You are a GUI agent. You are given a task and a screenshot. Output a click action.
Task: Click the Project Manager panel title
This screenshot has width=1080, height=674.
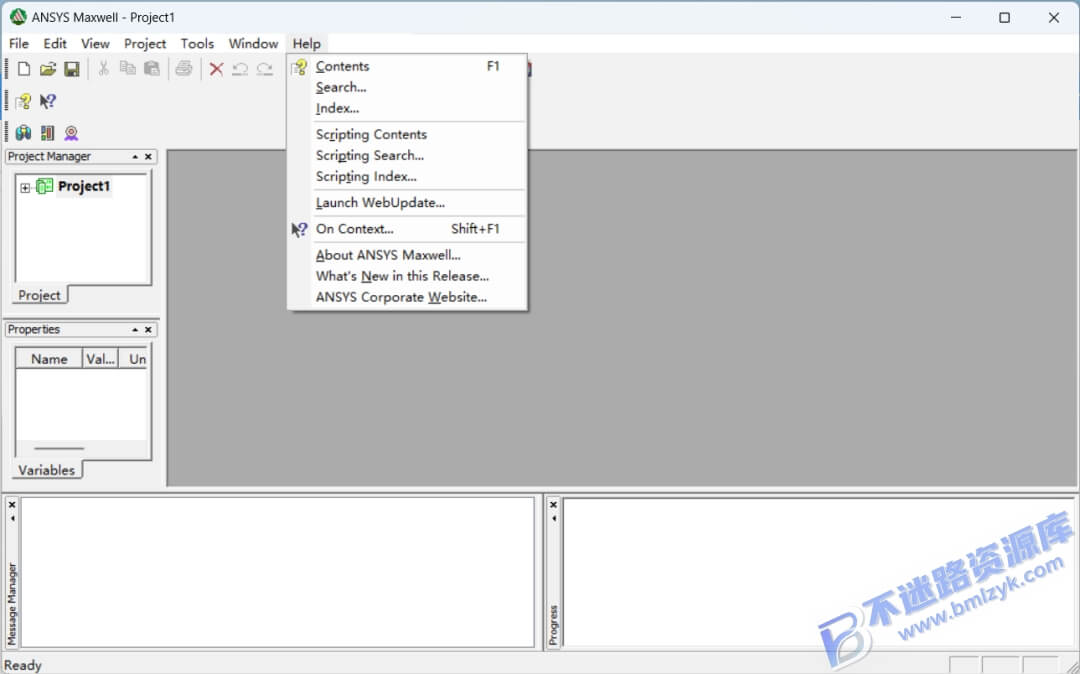point(49,156)
